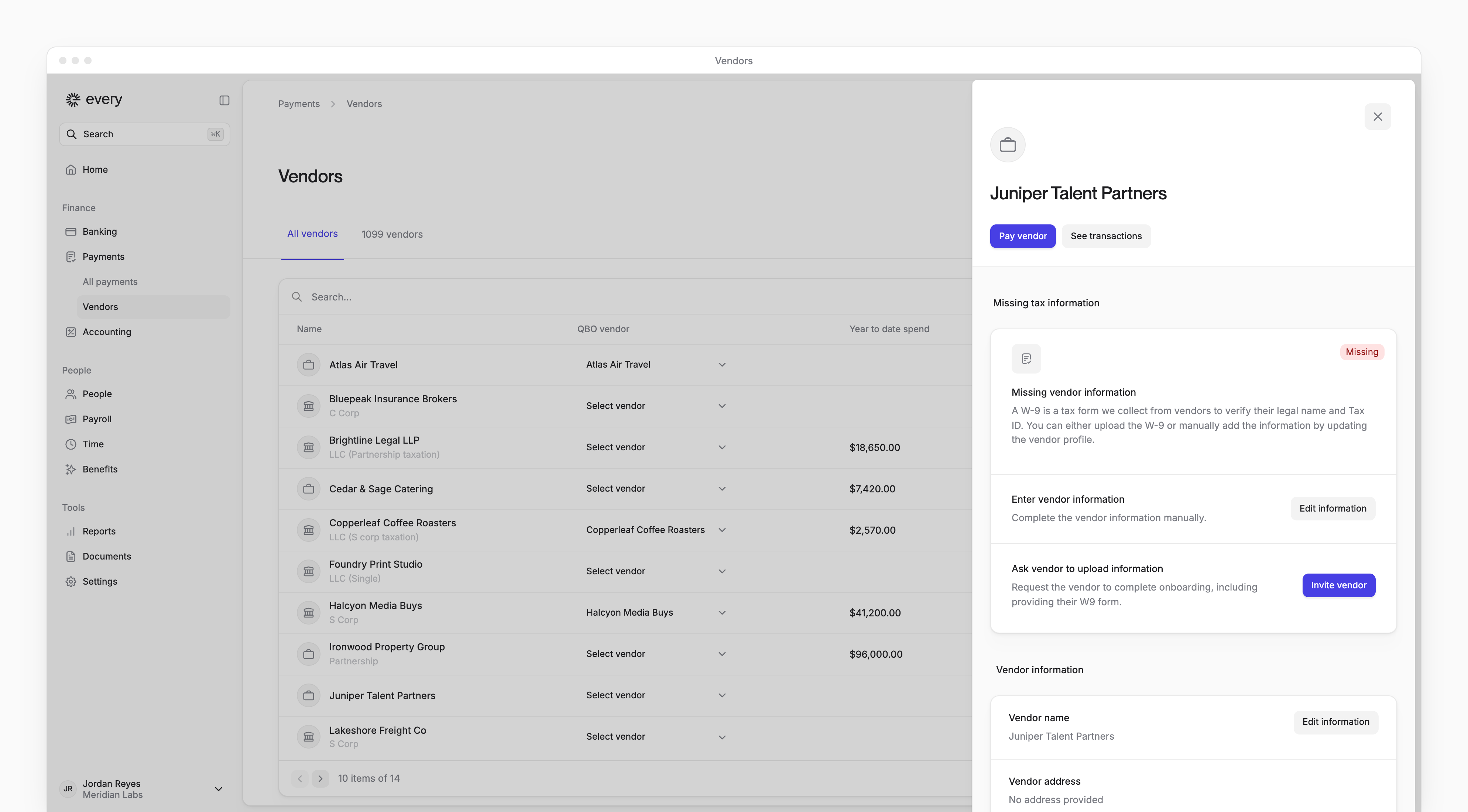Switch to the All vendors tab
1468x812 pixels.
coord(312,234)
